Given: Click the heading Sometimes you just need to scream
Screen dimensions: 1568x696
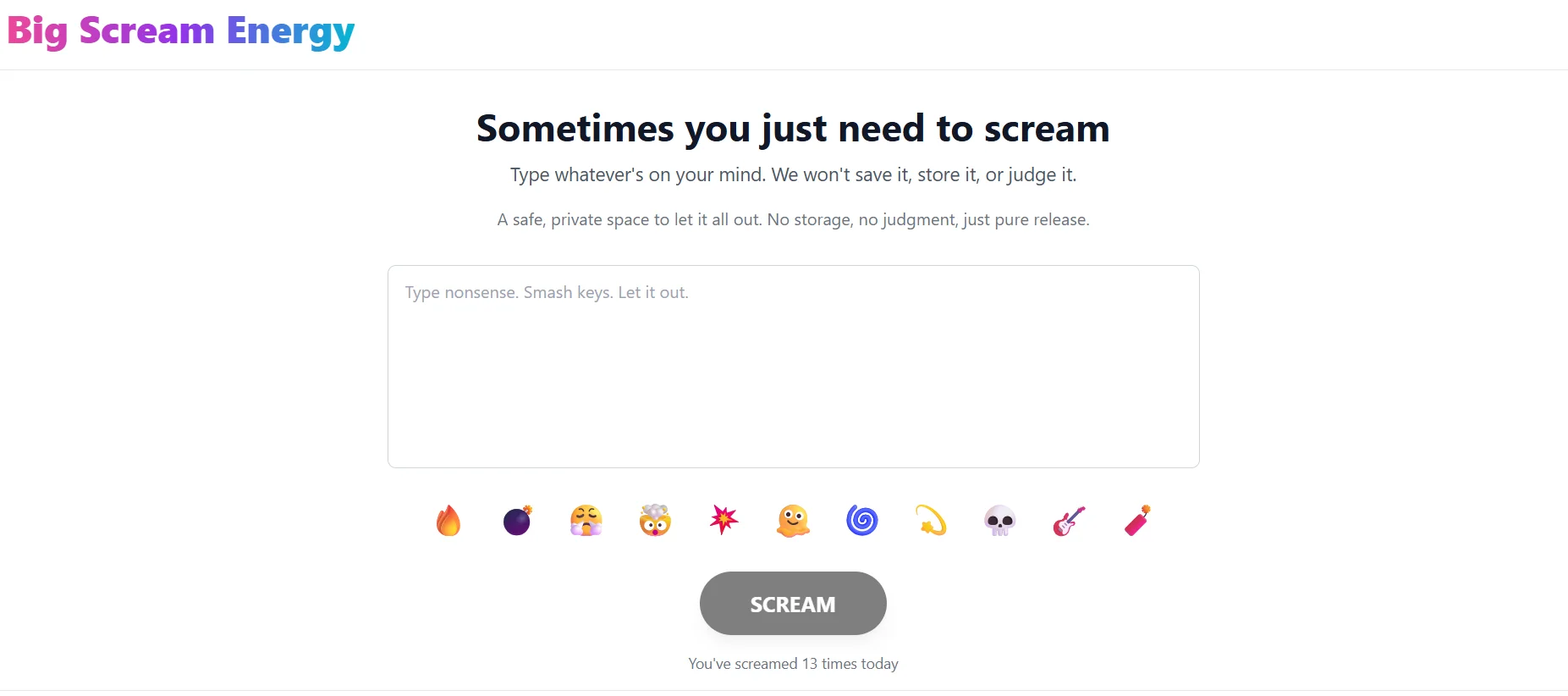Looking at the screenshot, I should [792, 128].
